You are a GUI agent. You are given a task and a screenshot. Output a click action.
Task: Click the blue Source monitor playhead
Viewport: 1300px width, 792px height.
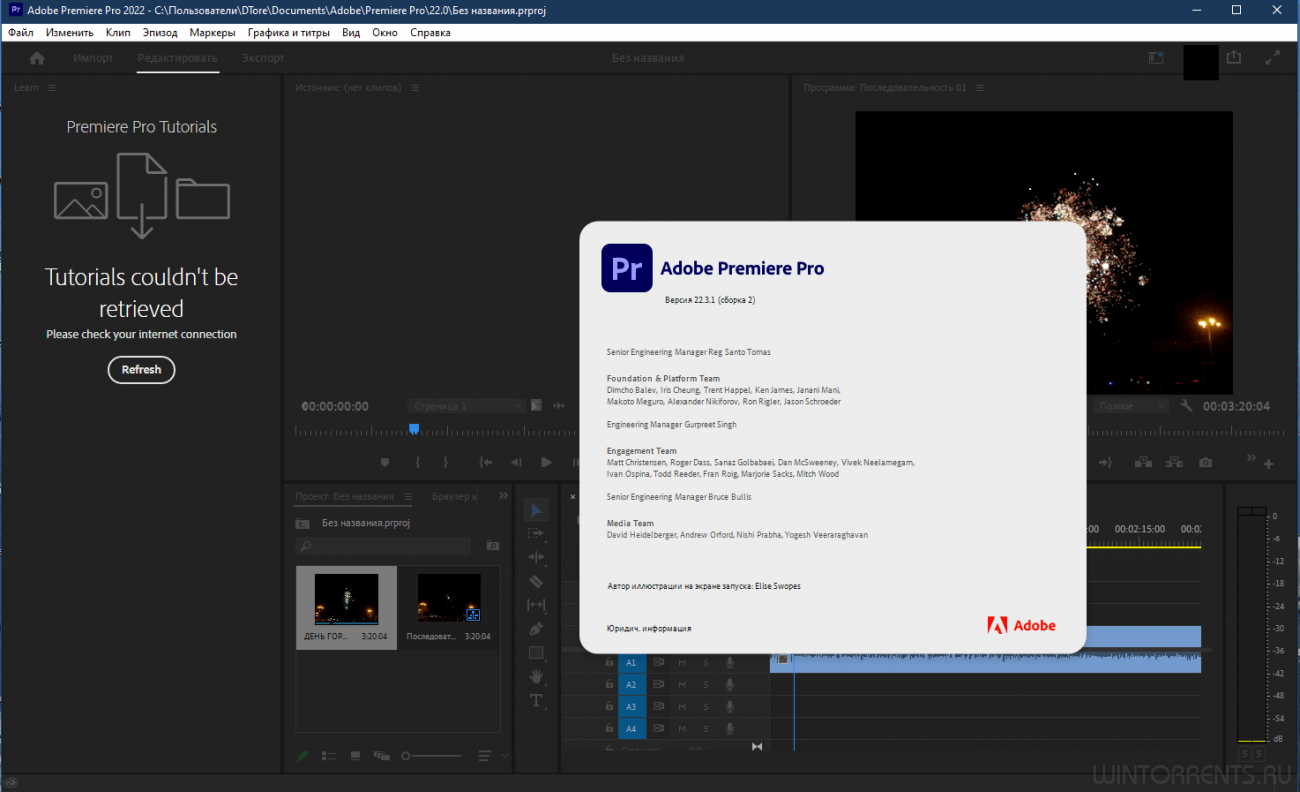(413, 429)
